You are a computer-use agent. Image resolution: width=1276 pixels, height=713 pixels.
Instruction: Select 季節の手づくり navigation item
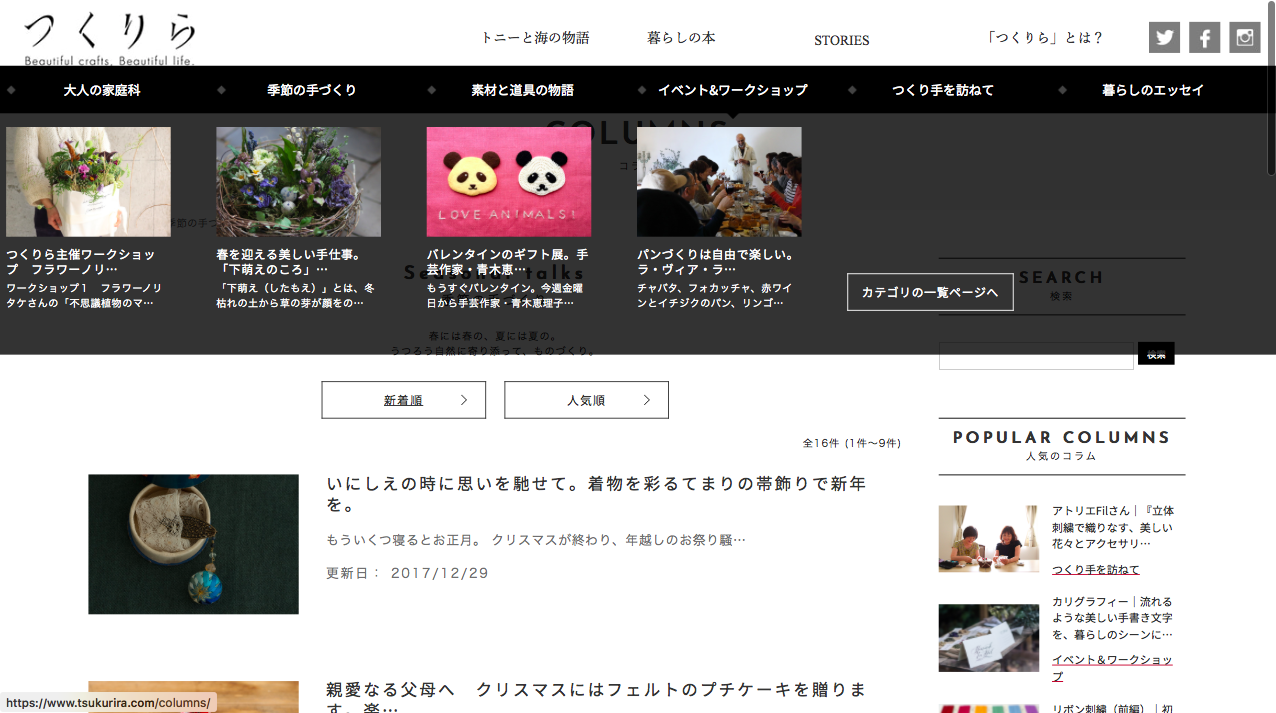point(312,90)
